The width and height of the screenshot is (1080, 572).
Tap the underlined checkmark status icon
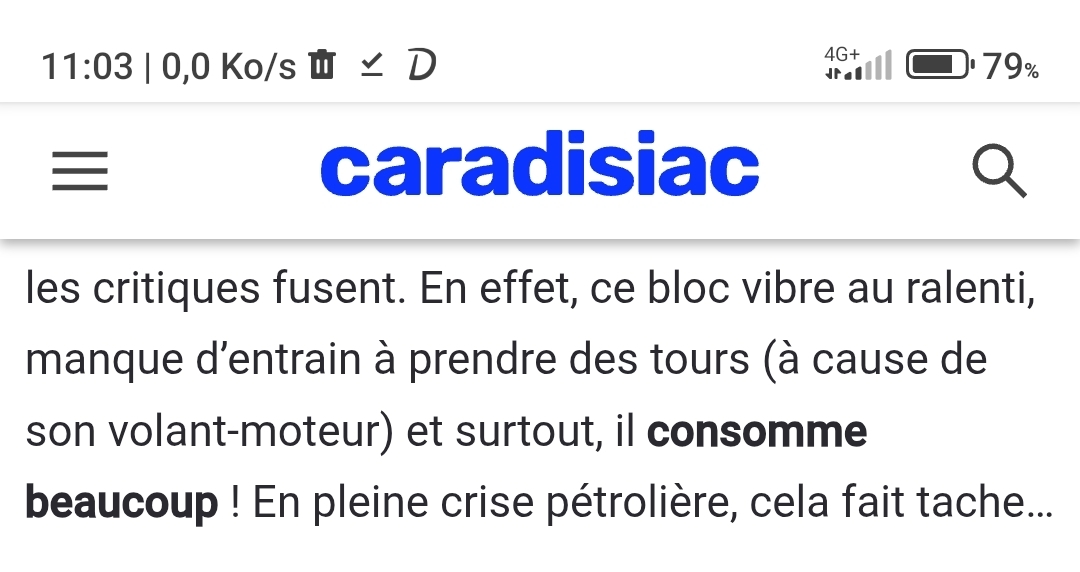pyautogui.click(x=372, y=65)
